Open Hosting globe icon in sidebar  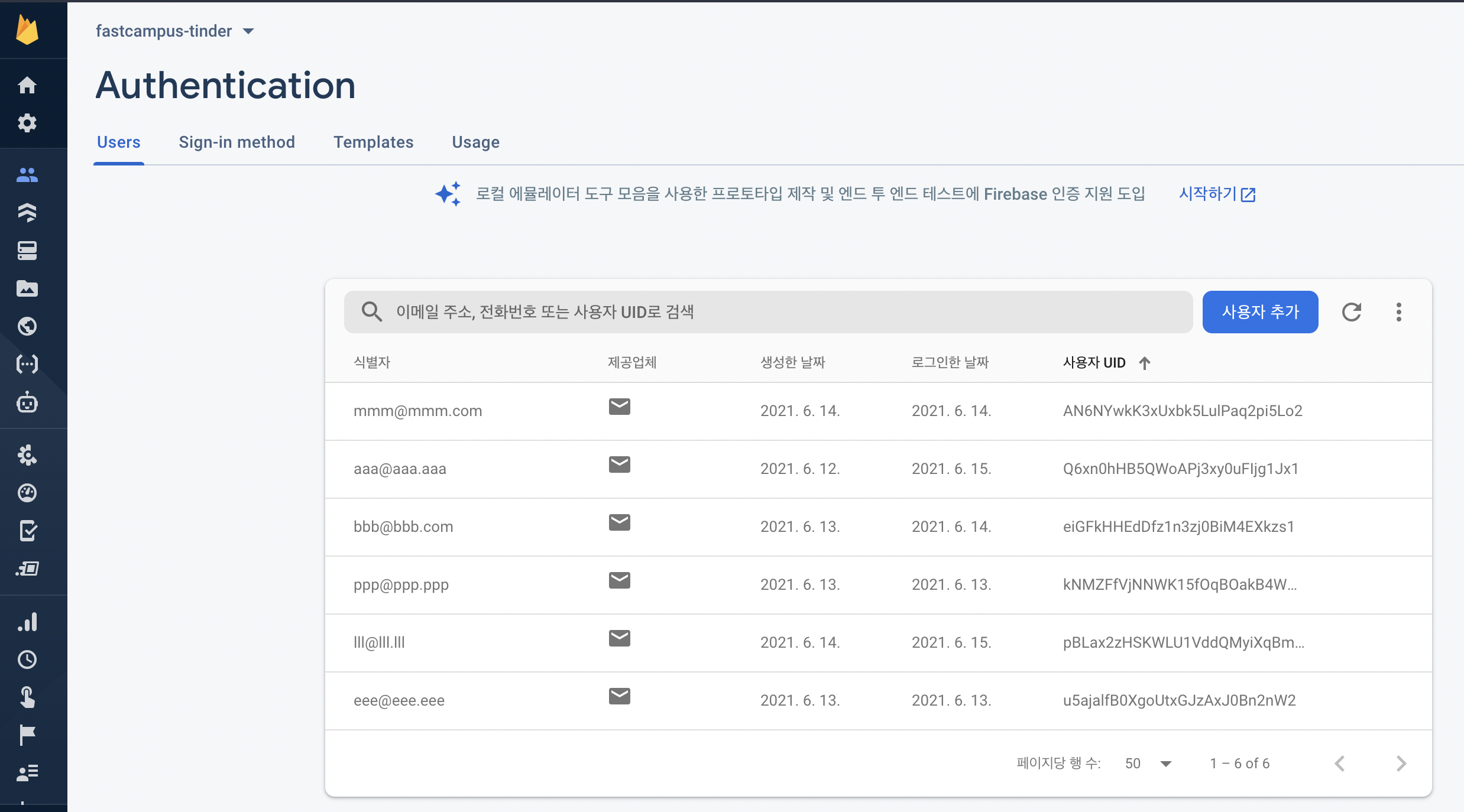click(27, 326)
